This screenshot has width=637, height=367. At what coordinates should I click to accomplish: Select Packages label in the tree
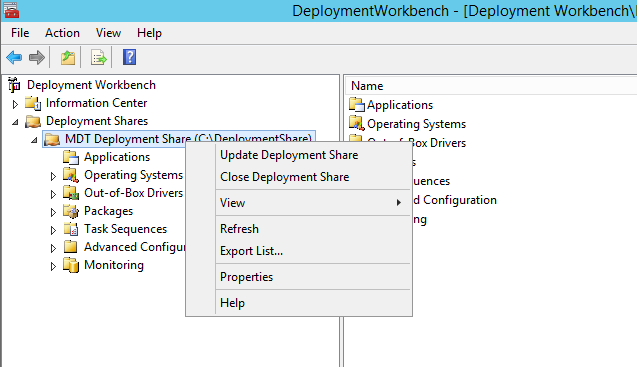tap(108, 211)
